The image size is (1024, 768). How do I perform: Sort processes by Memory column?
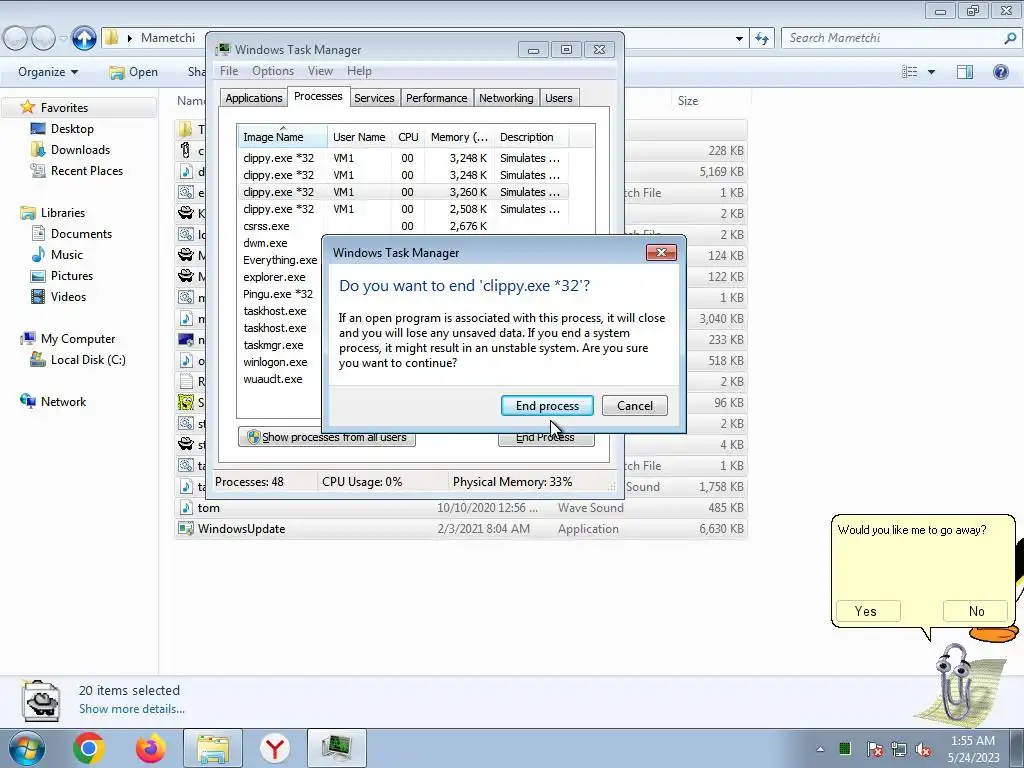[459, 137]
